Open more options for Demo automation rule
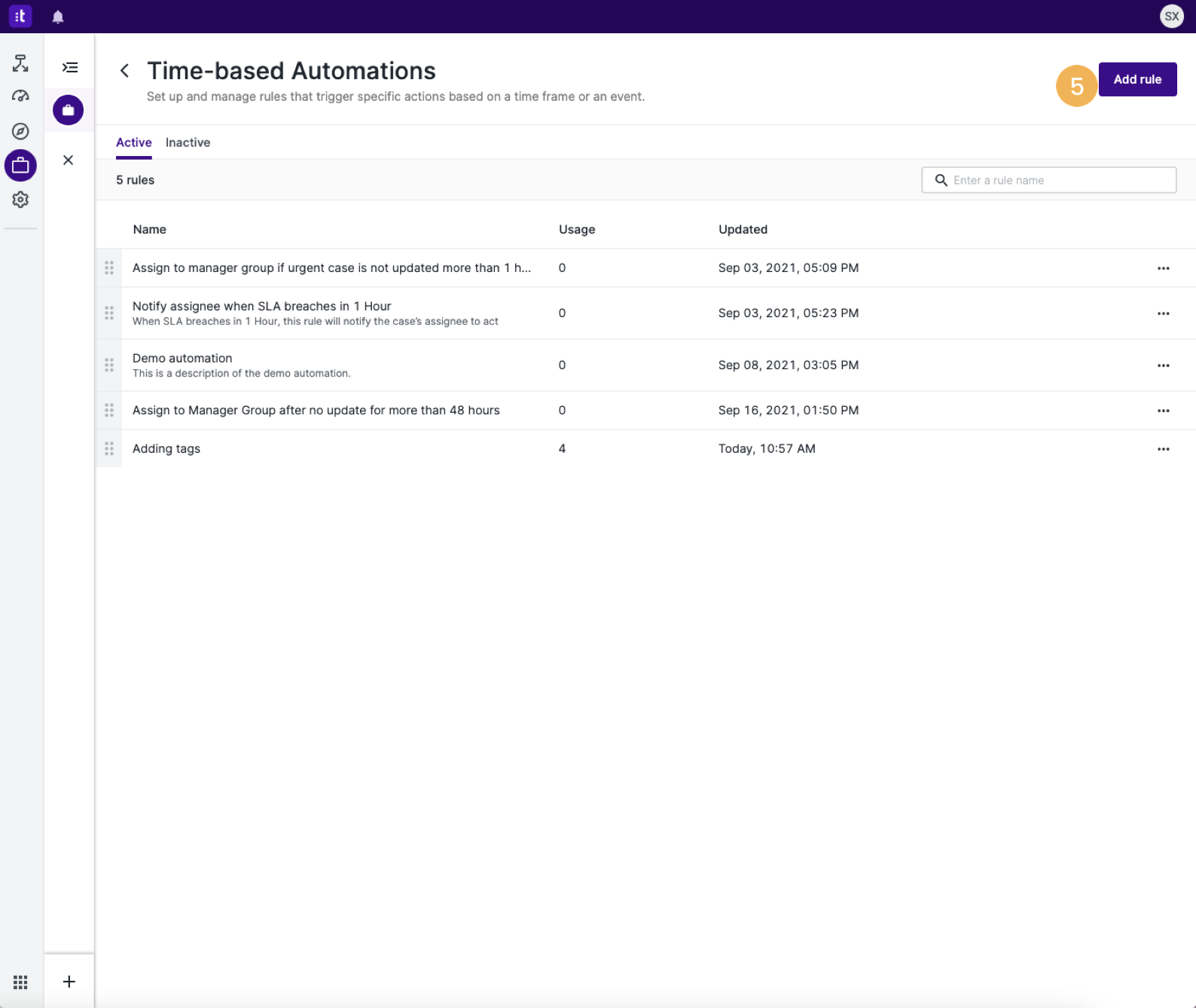This screenshot has width=1196, height=1008. point(1163,365)
